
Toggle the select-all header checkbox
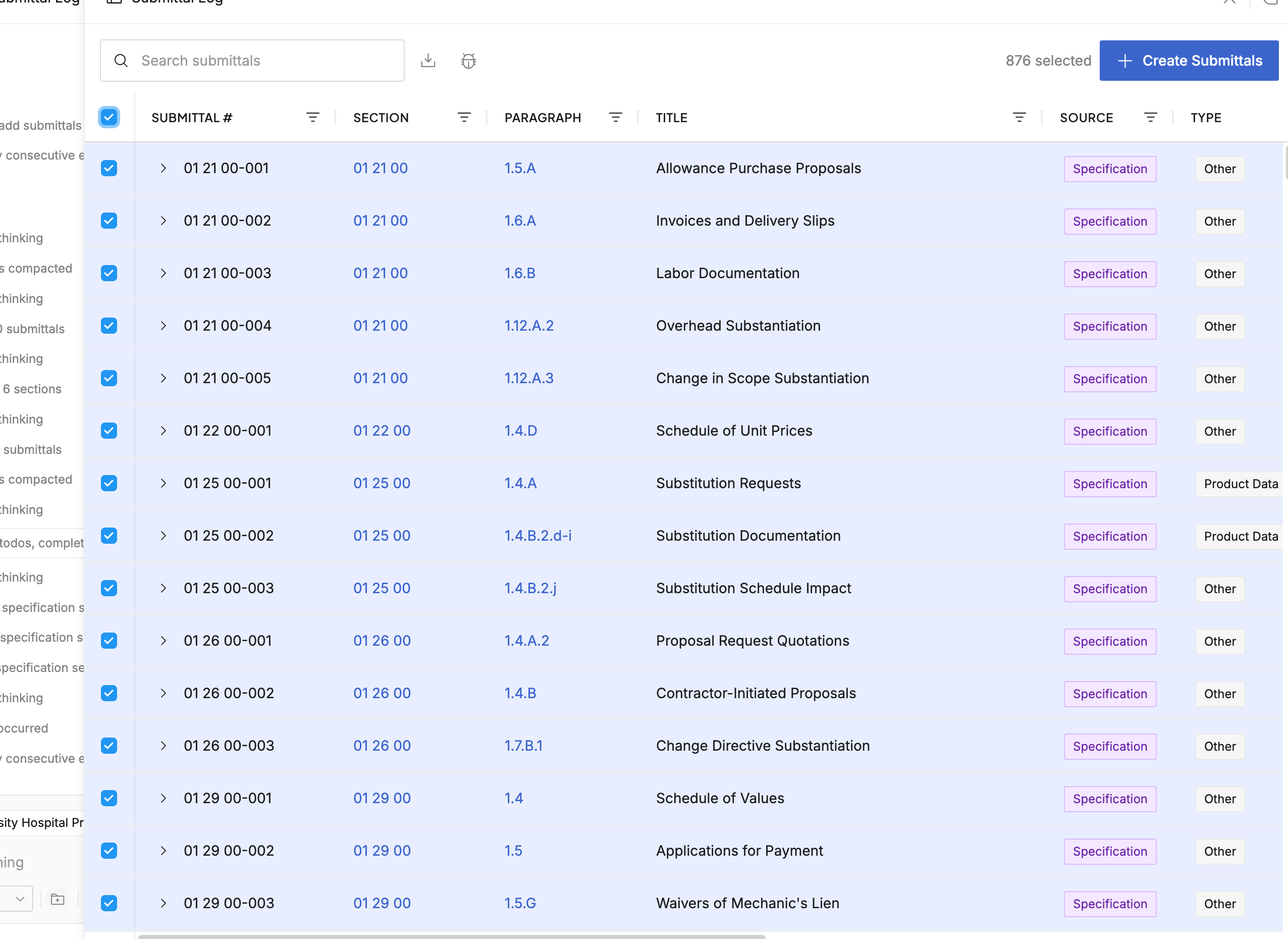(x=109, y=118)
